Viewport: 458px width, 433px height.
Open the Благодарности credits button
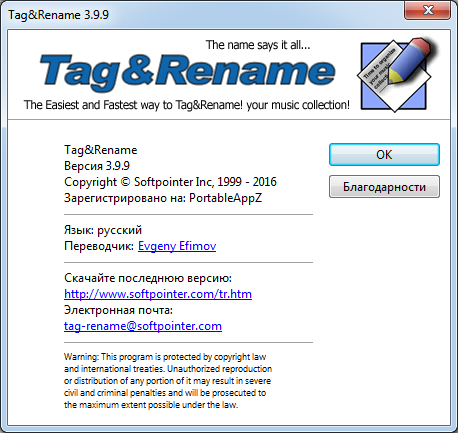[384, 187]
